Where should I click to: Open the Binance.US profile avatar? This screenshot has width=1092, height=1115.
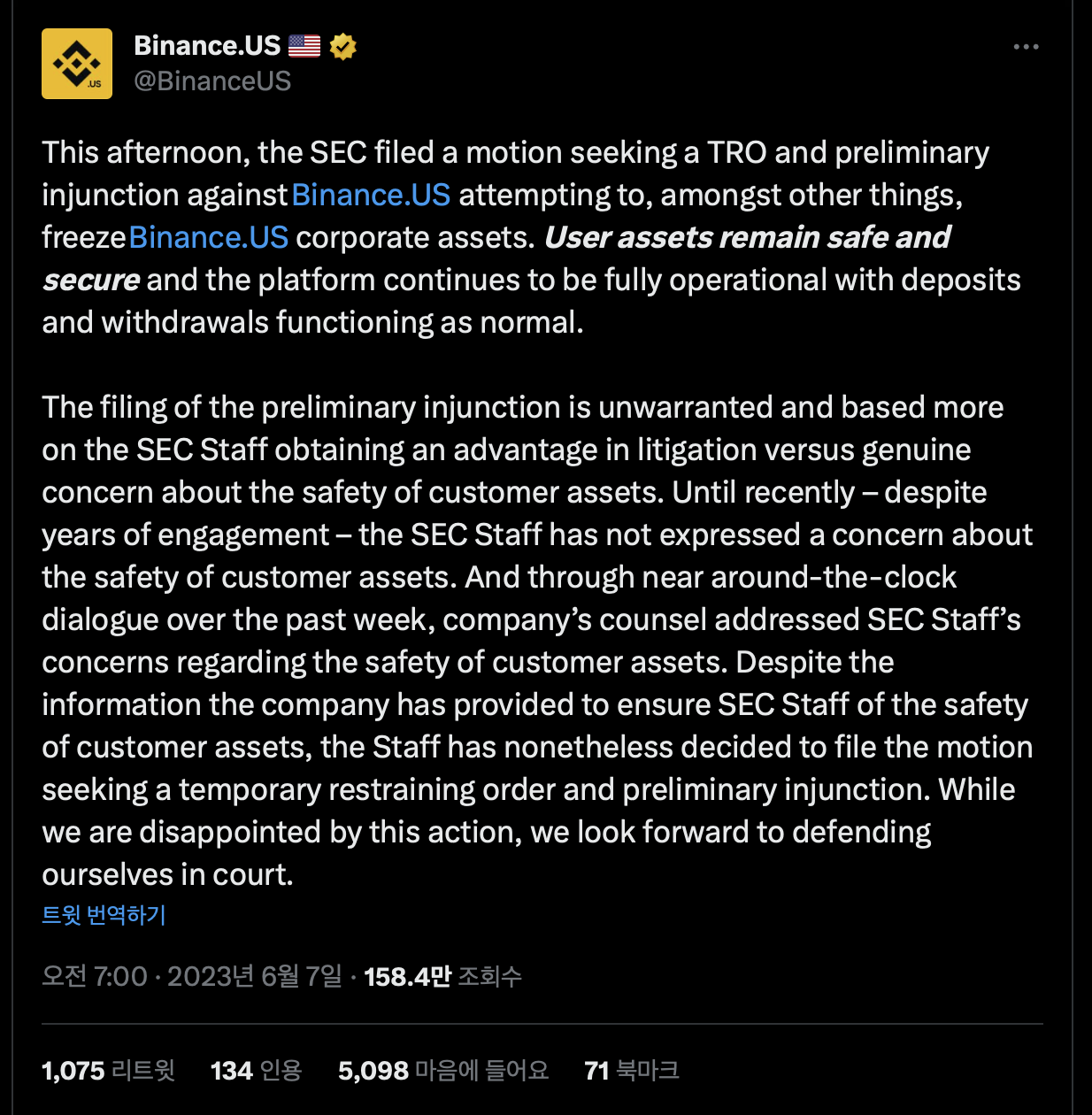pyautogui.click(x=77, y=64)
